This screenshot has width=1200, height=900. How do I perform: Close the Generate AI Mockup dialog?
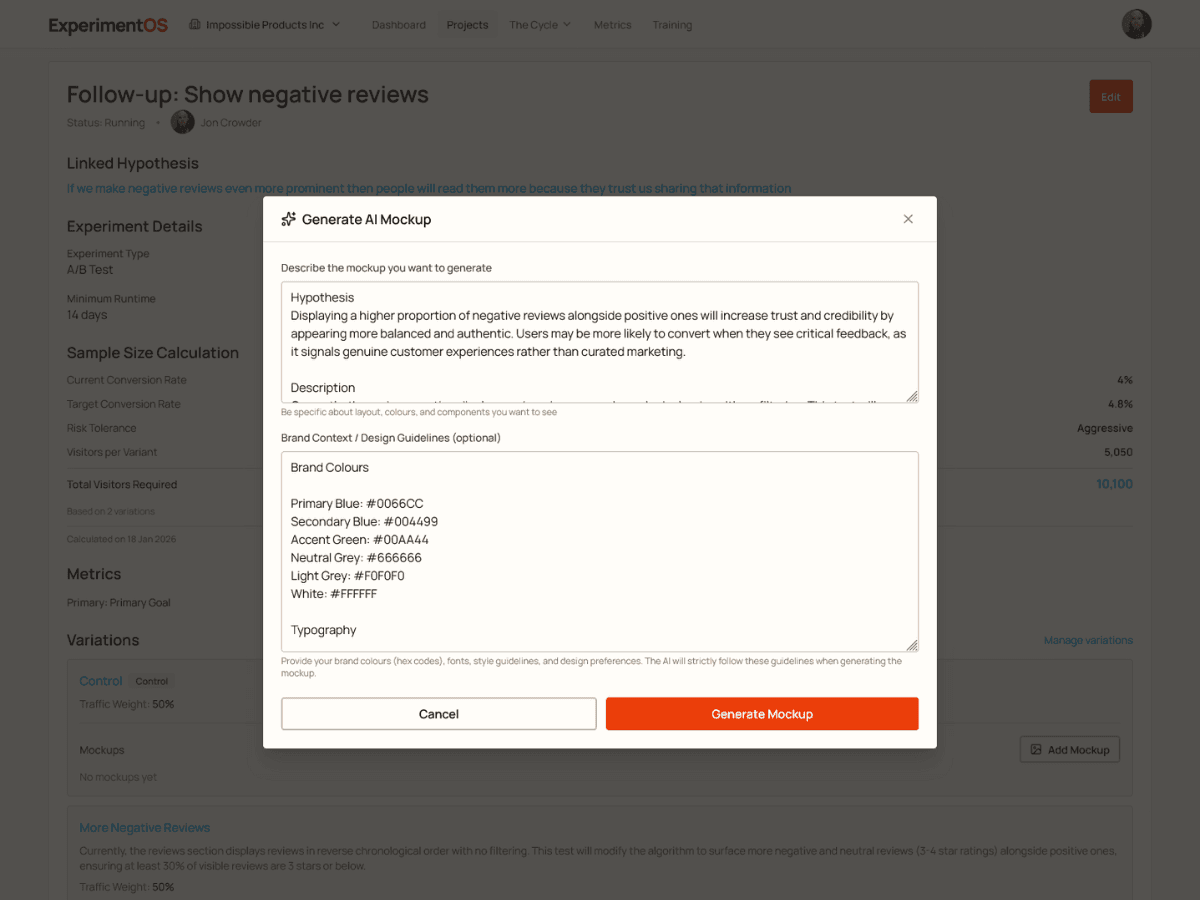[x=908, y=218]
